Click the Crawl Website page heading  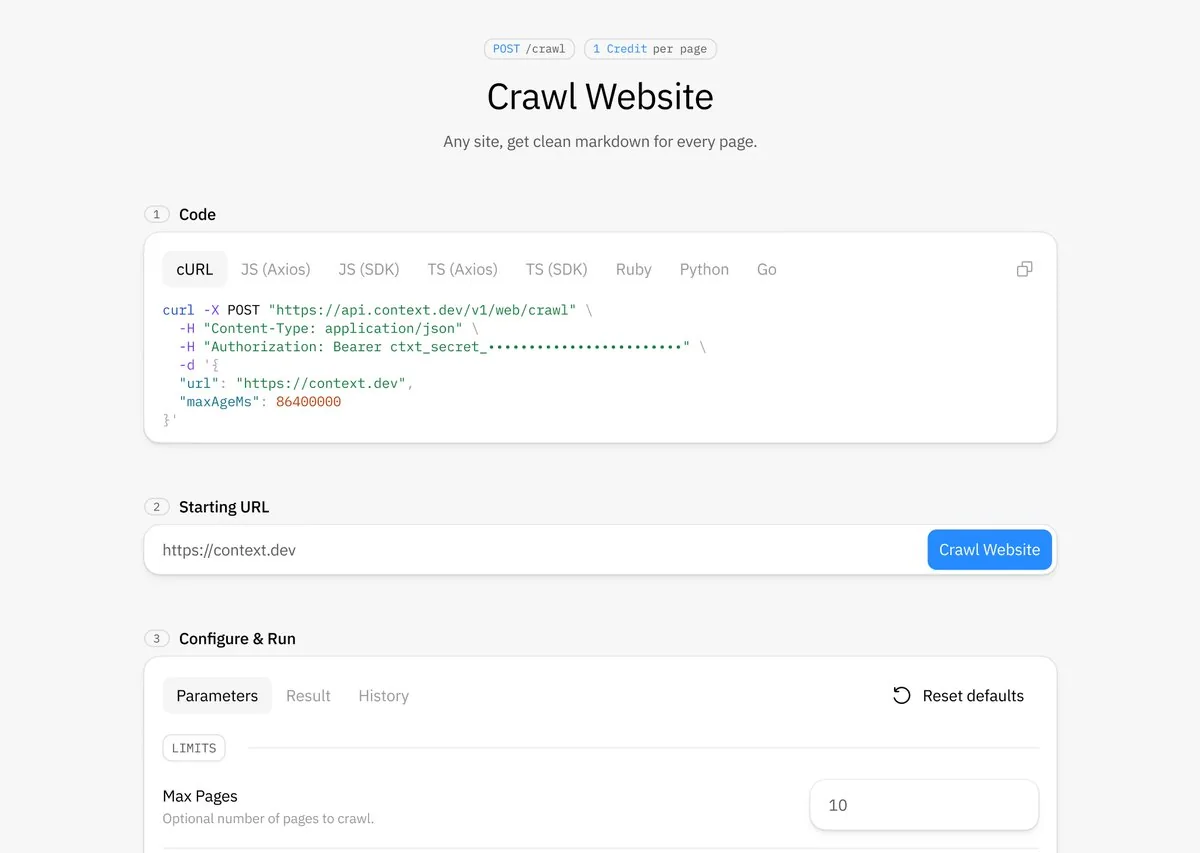pyautogui.click(x=600, y=97)
